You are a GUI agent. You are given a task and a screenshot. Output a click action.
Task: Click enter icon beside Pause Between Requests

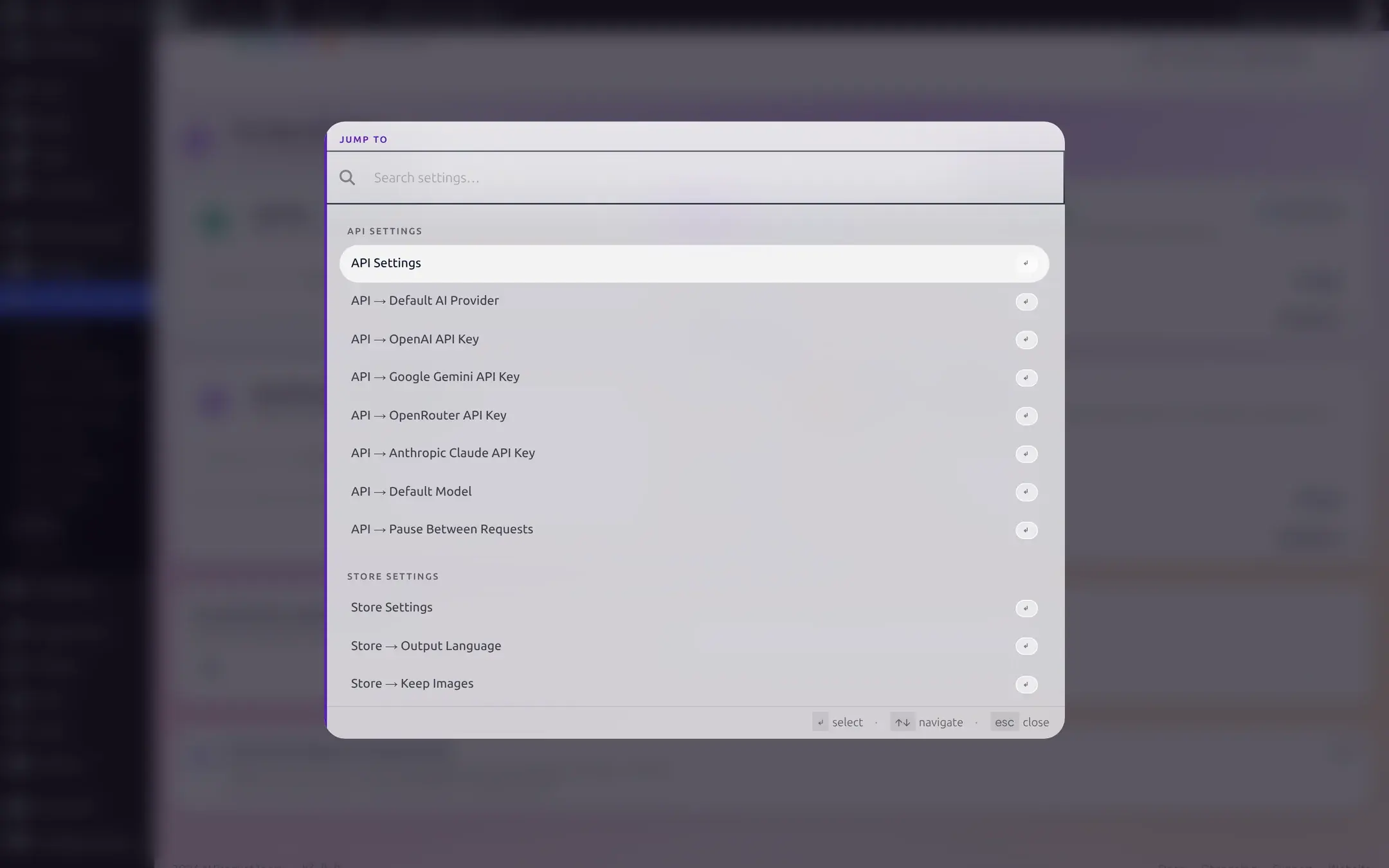point(1026,530)
